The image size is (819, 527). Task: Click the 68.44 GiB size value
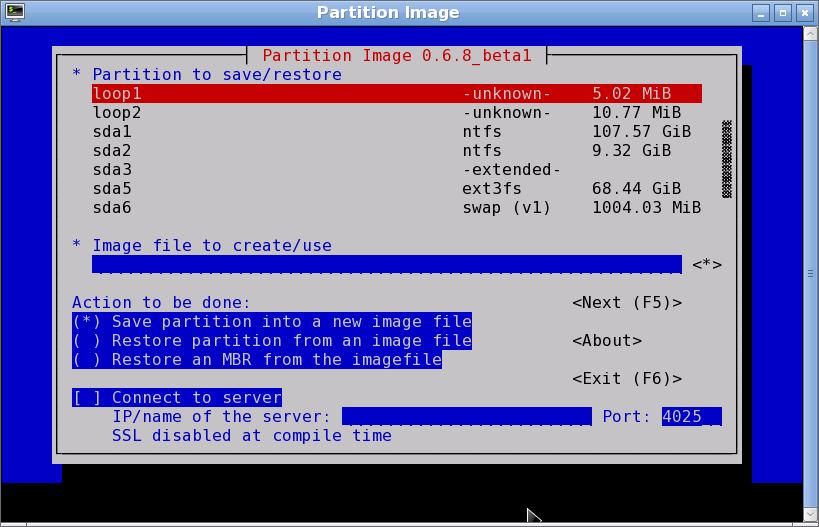coord(636,189)
